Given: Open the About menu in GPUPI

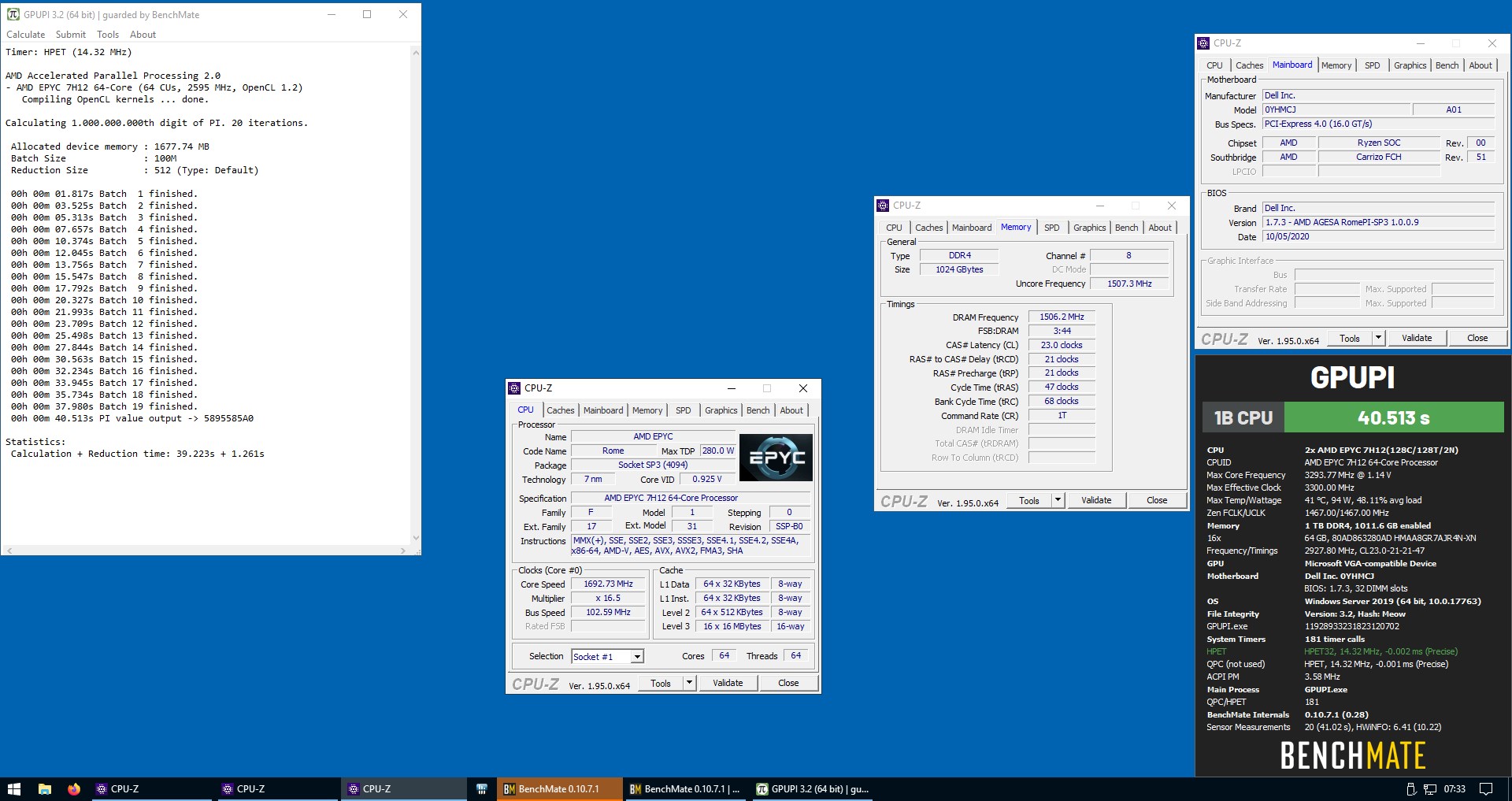Looking at the screenshot, I should 143,35.
